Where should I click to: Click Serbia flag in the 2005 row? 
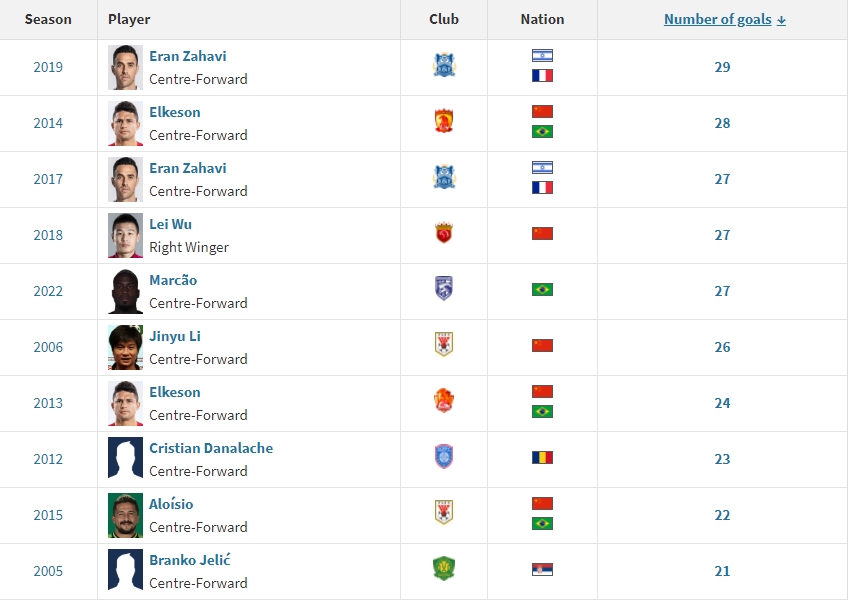pos(542,570)
